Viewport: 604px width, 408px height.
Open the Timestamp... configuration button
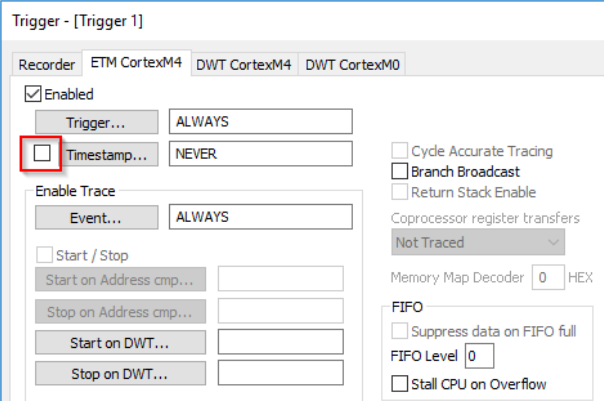coord(112,155)
